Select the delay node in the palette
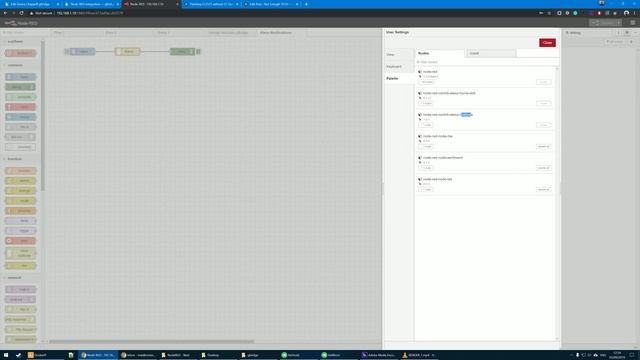 [20, 221]
